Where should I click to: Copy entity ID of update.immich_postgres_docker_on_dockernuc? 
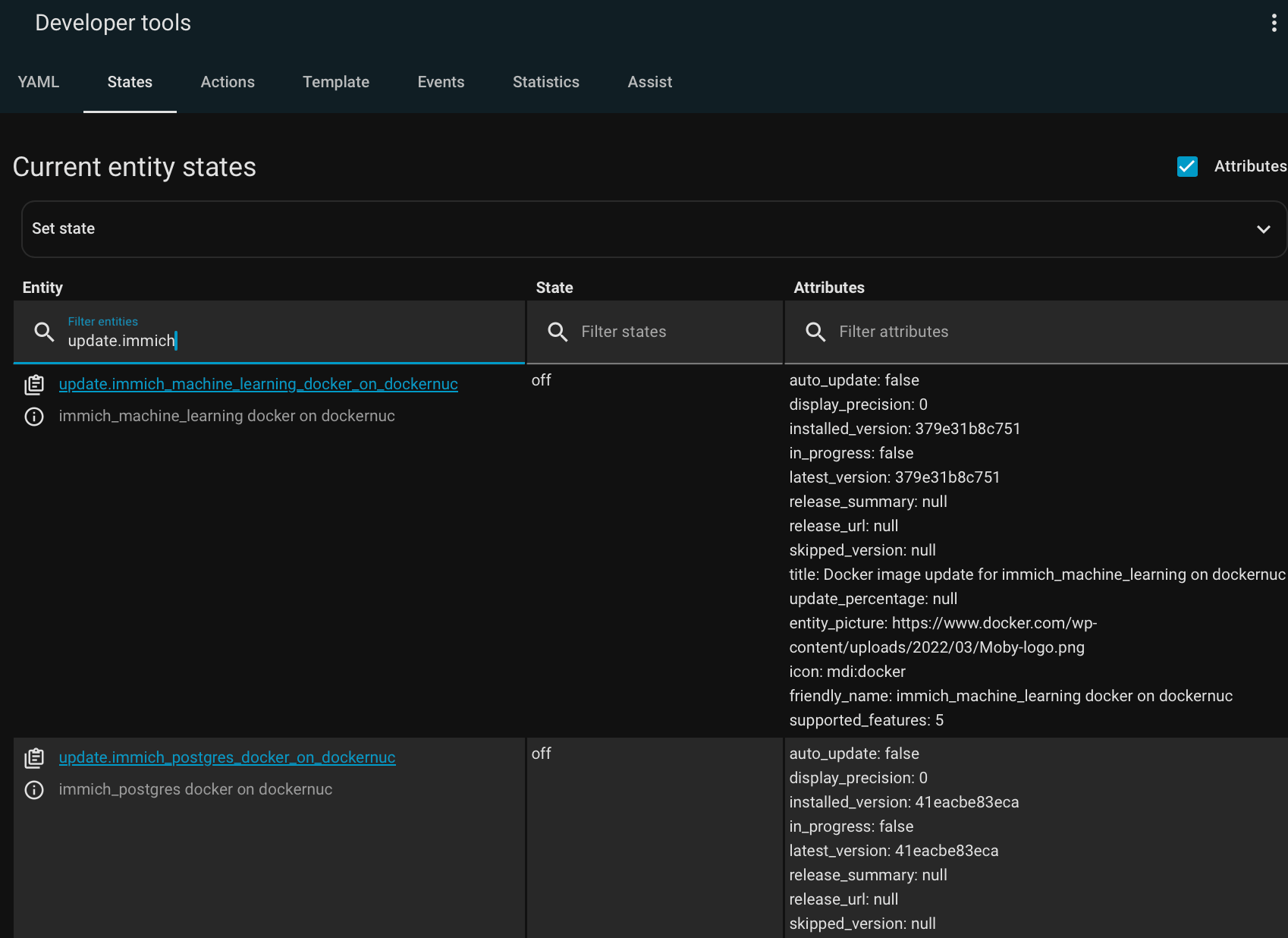click(x=34, y=757)
